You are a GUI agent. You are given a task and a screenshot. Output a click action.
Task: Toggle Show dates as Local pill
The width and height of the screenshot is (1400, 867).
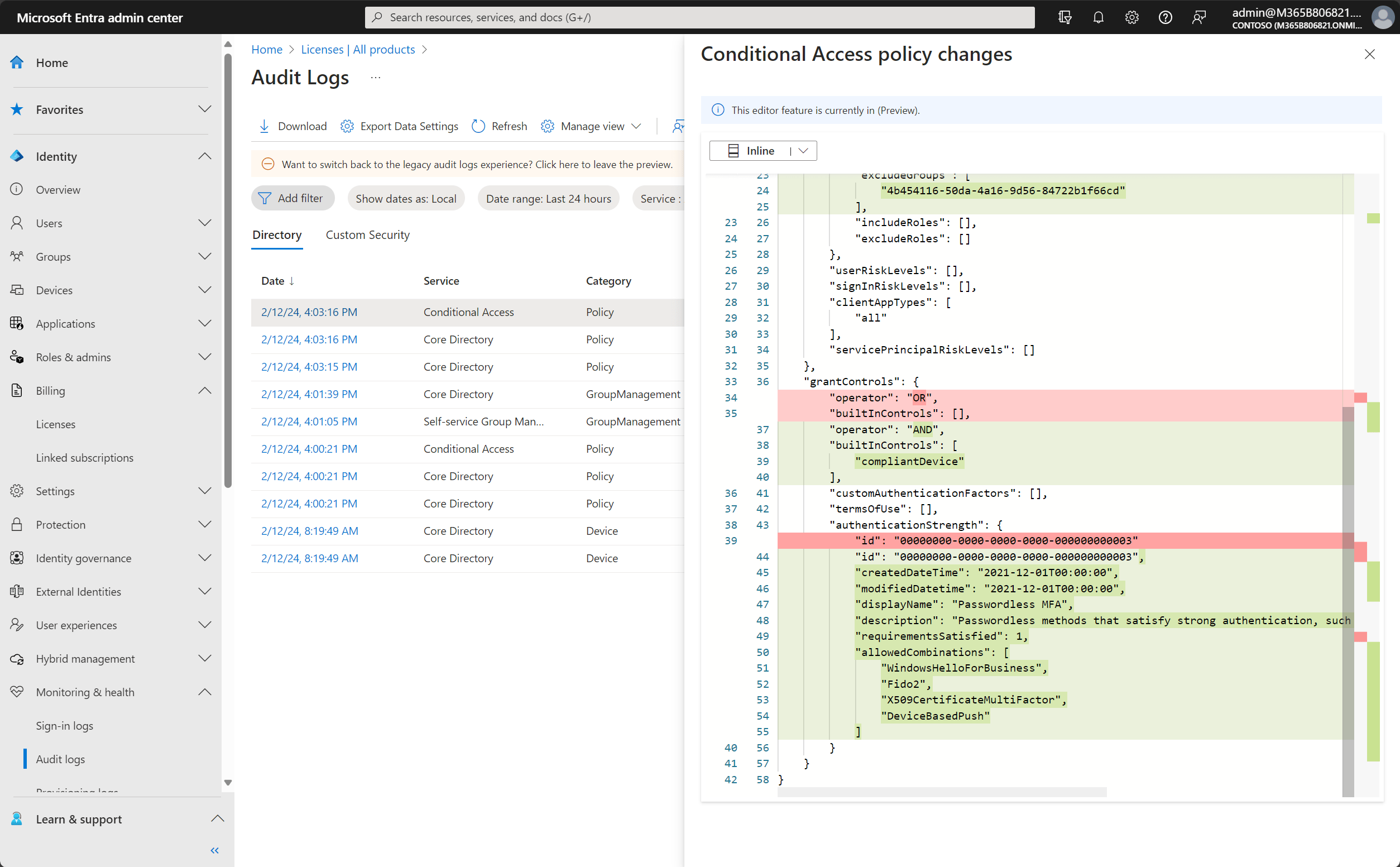(405, 198)
